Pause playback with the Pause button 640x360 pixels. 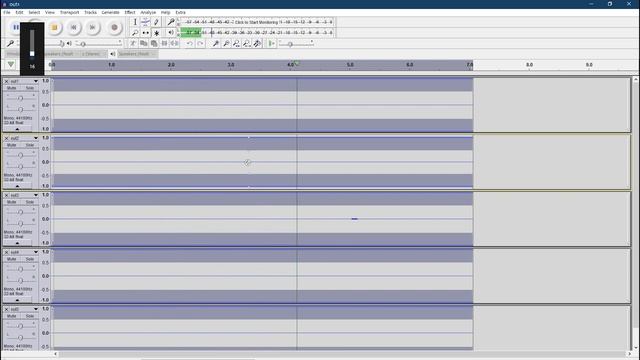[x=16, y=27]
